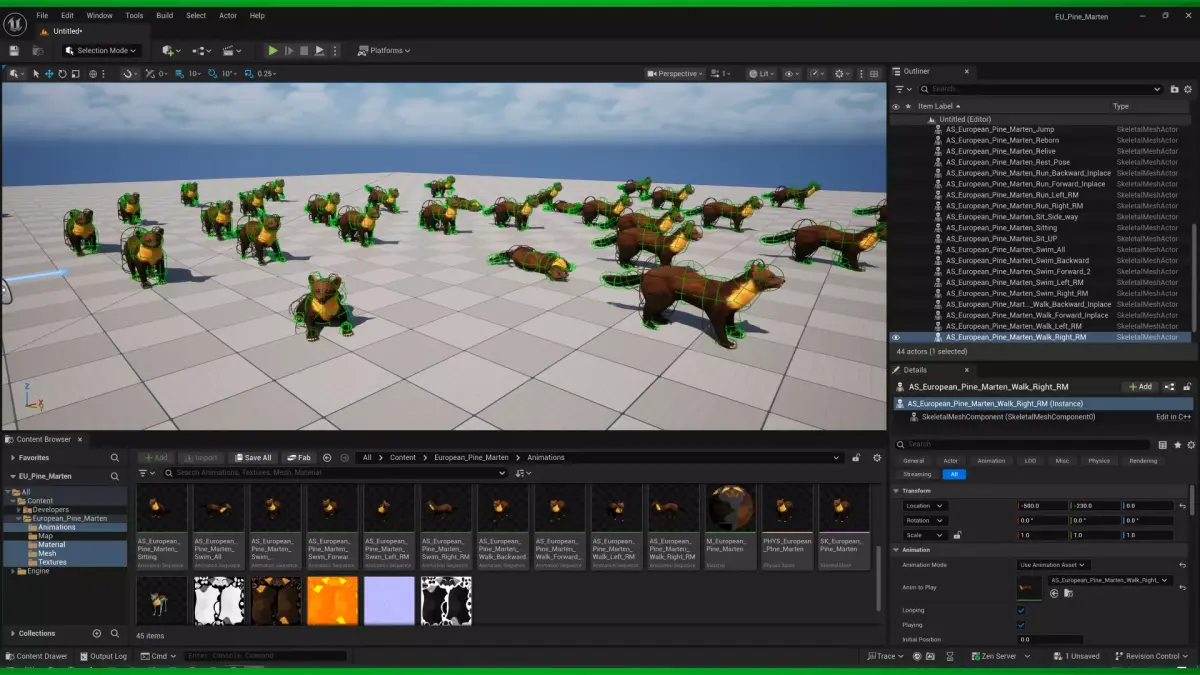
Task: Open the Platforms dropdown
Action: click(385, 50)
